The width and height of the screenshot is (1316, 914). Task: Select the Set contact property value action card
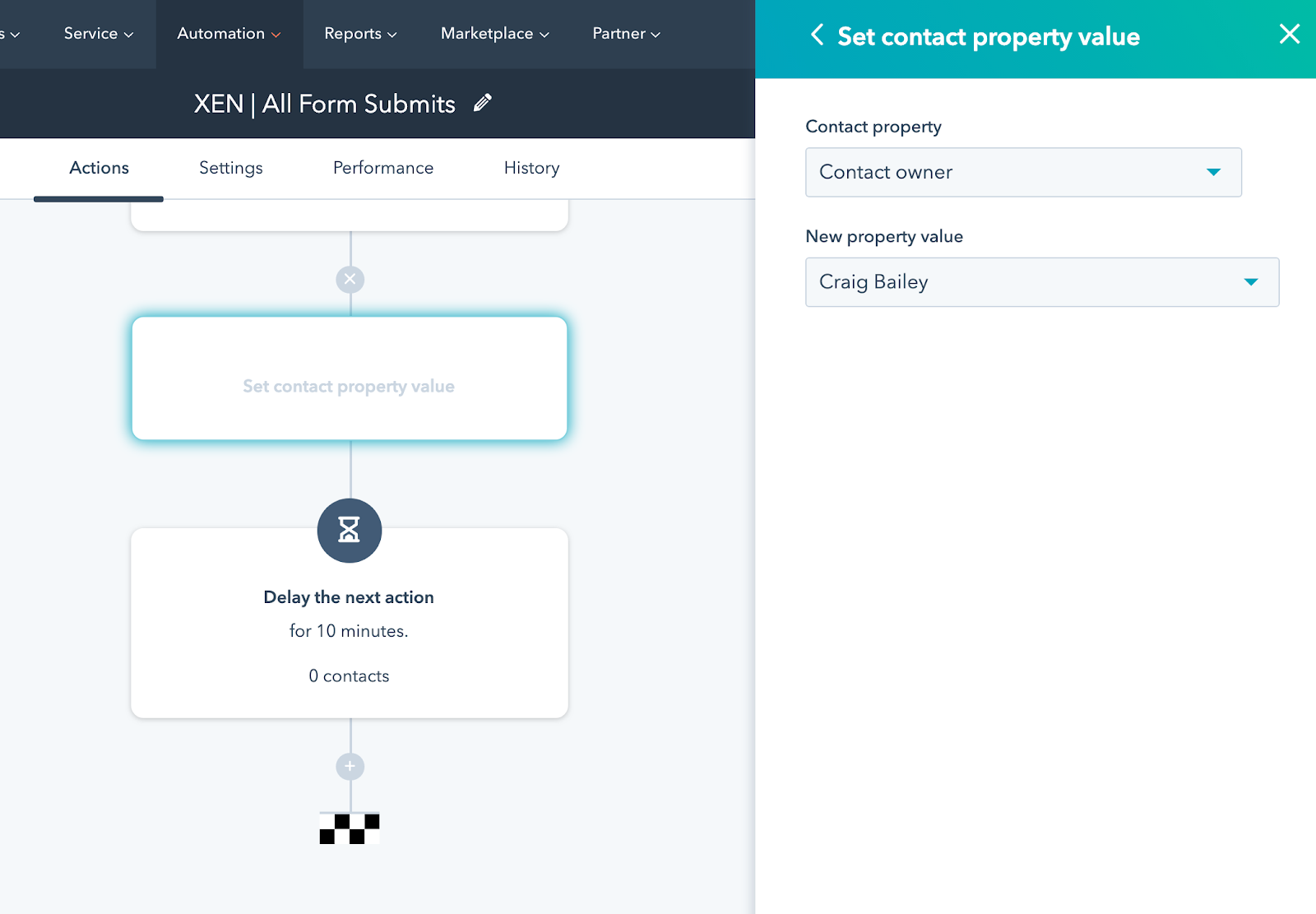349,378
